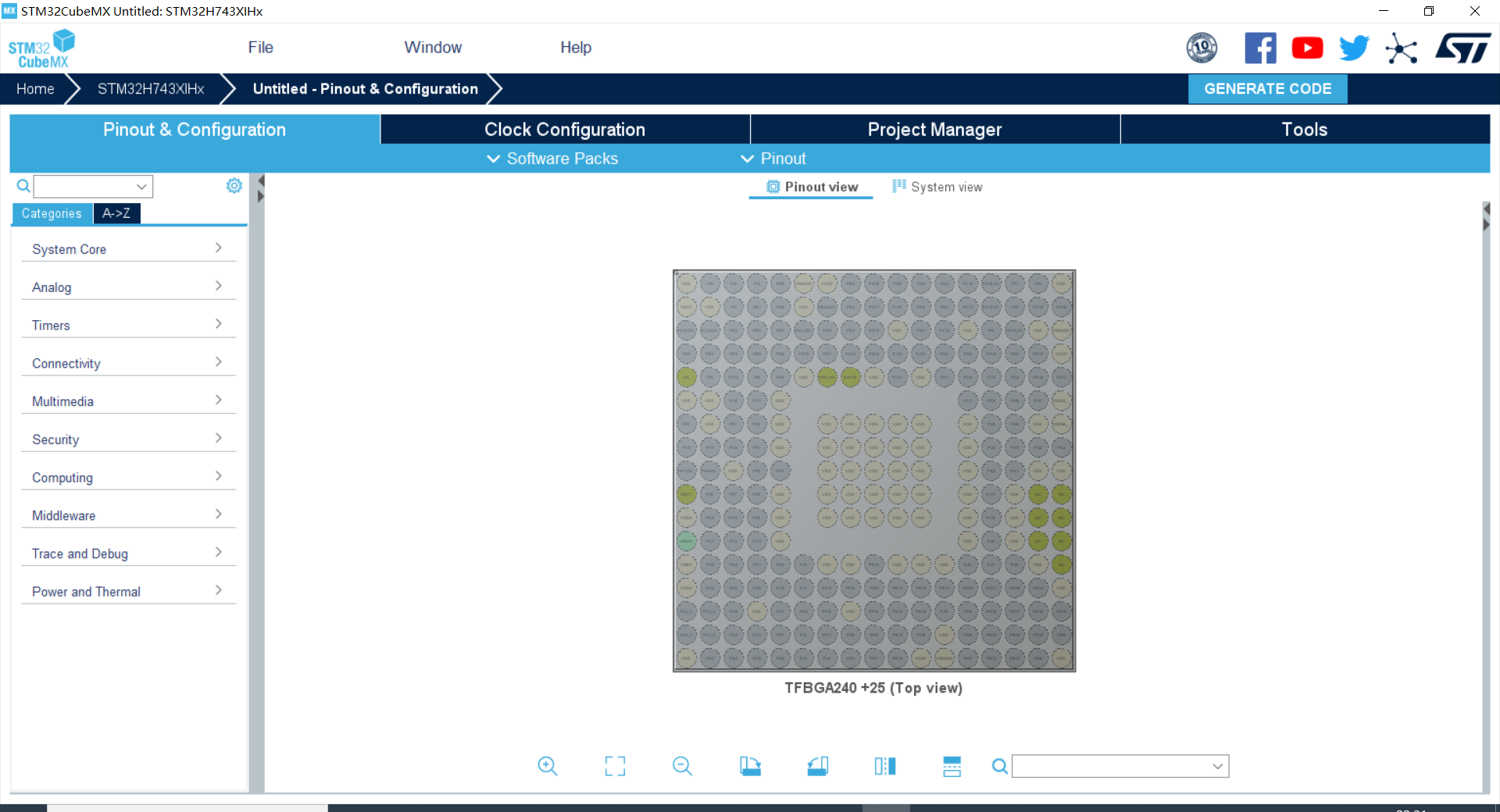Open the pin search combo box dropdown
The image size is (1500, 812).
(x=1217, y=767)
